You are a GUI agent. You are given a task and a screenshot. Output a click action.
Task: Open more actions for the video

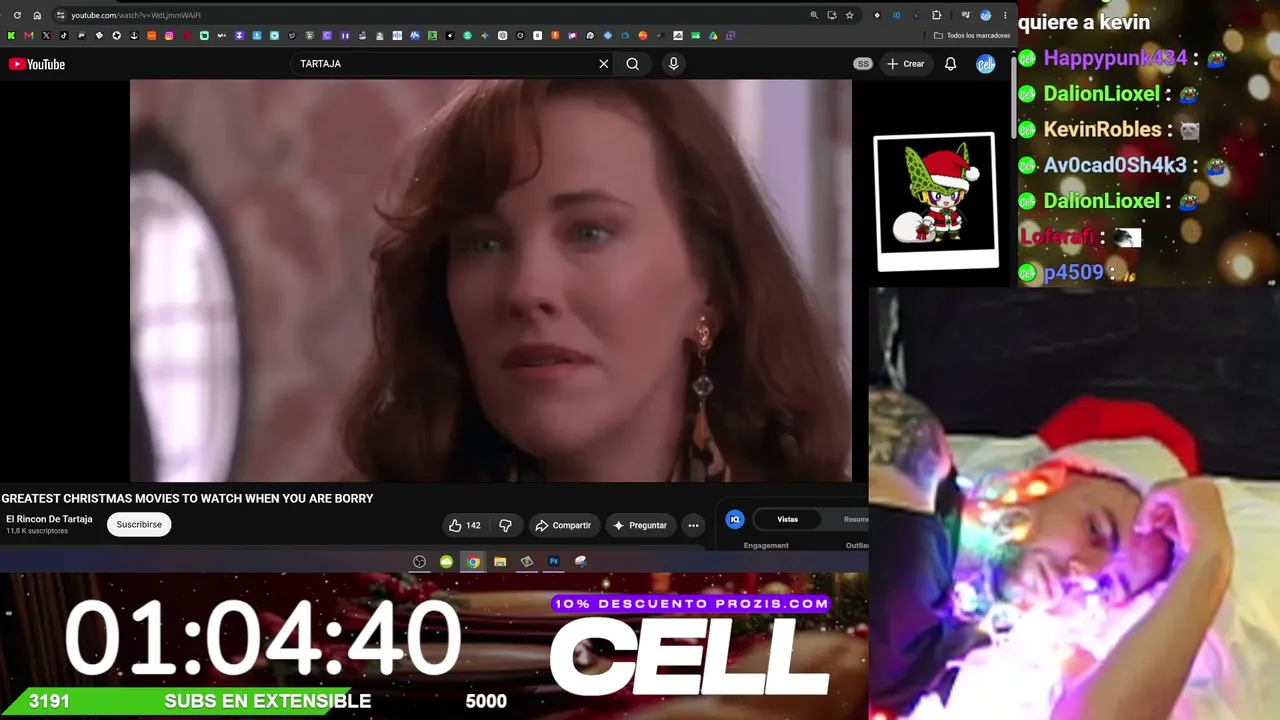tap(693, 525)
